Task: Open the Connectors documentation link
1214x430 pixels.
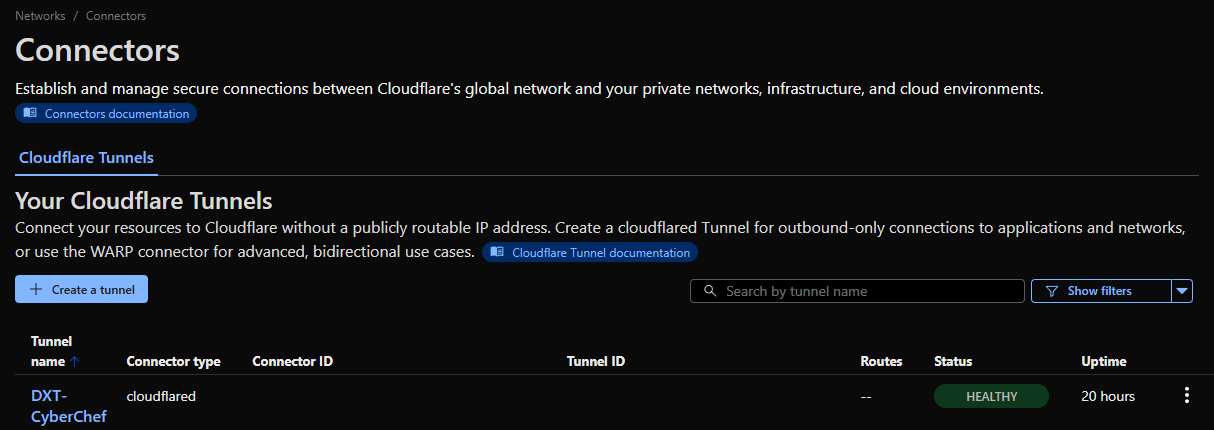Action: 116,114
